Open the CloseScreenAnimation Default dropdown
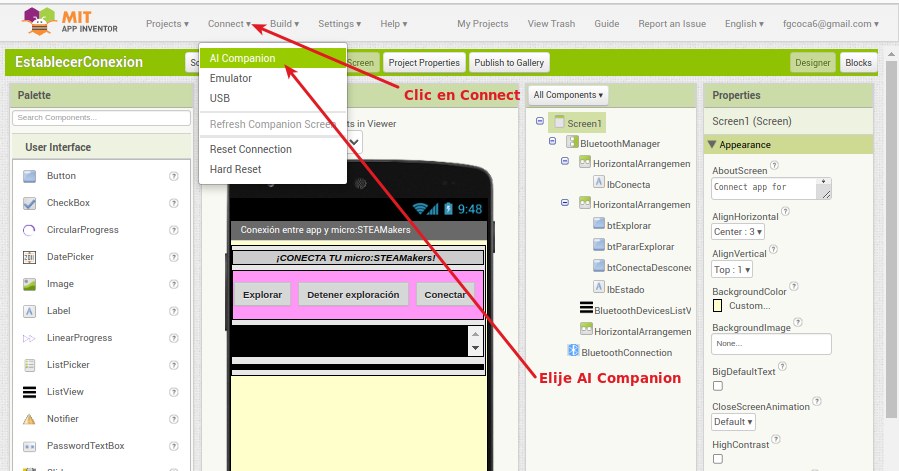This screenshot has height=471, width=899. 733,422
